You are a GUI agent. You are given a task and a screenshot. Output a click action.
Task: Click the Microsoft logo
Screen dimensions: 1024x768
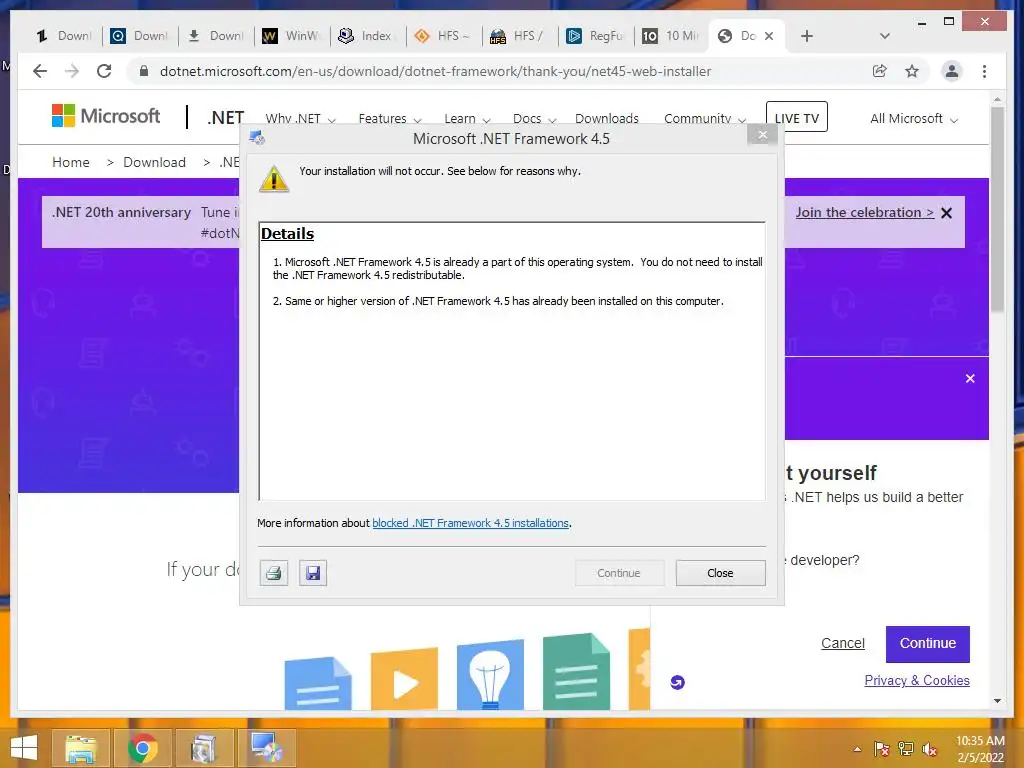pyautogui.click(x=106, y=116)
